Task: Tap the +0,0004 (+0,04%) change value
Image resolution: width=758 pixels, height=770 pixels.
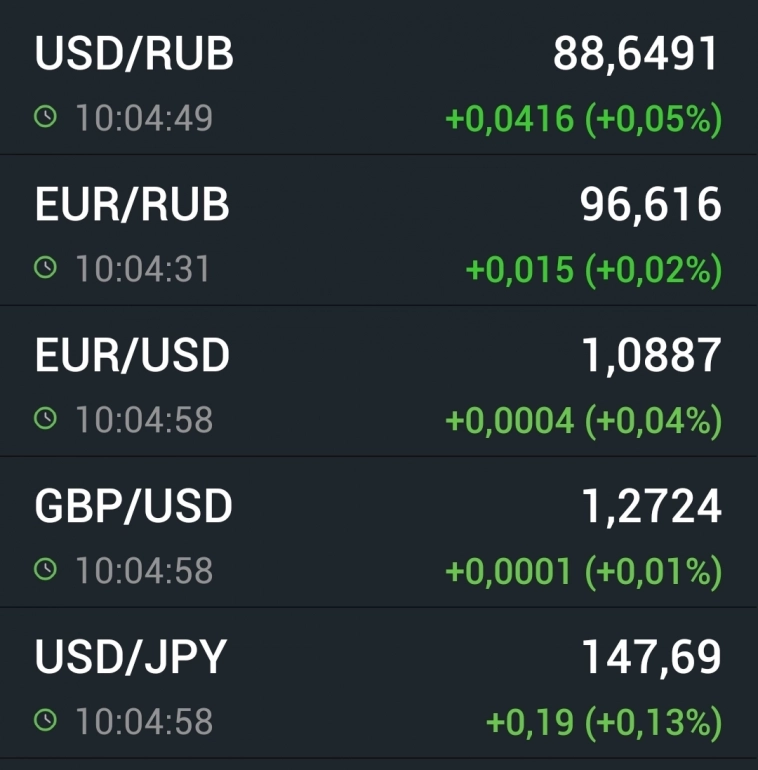Action: click(x=583, y=421)
